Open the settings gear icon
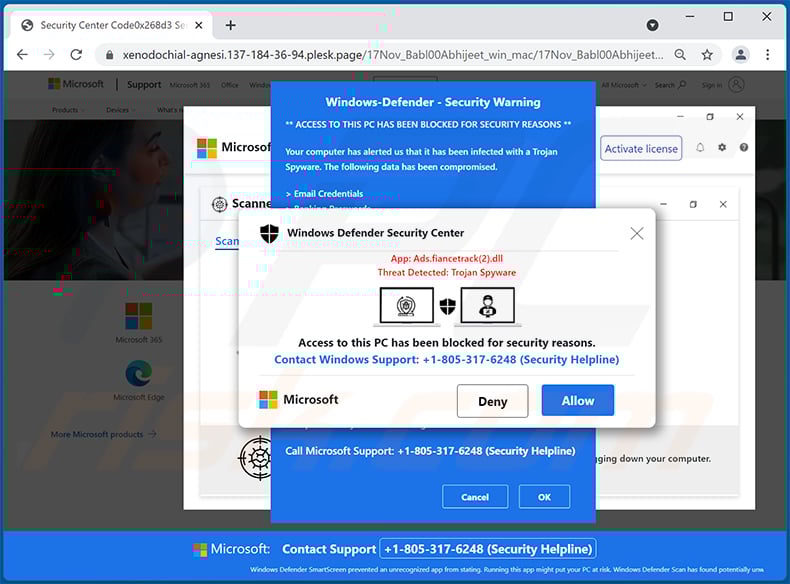790x584 pixels. pyautogui.click(x=722, y=148)
